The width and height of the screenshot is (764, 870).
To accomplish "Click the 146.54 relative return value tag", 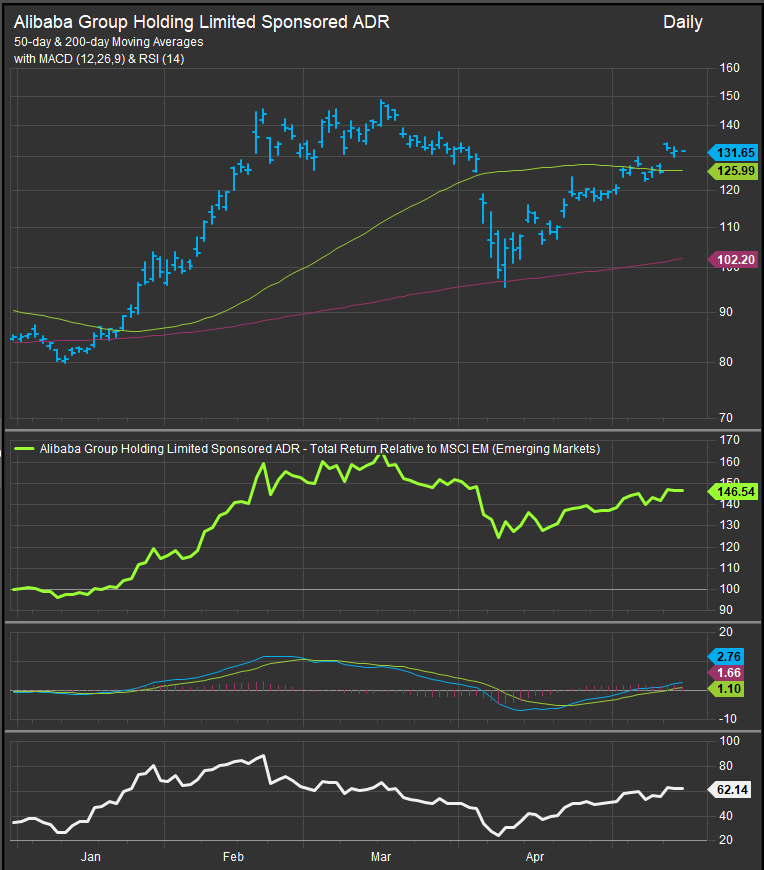I will (x=732, y=492).
